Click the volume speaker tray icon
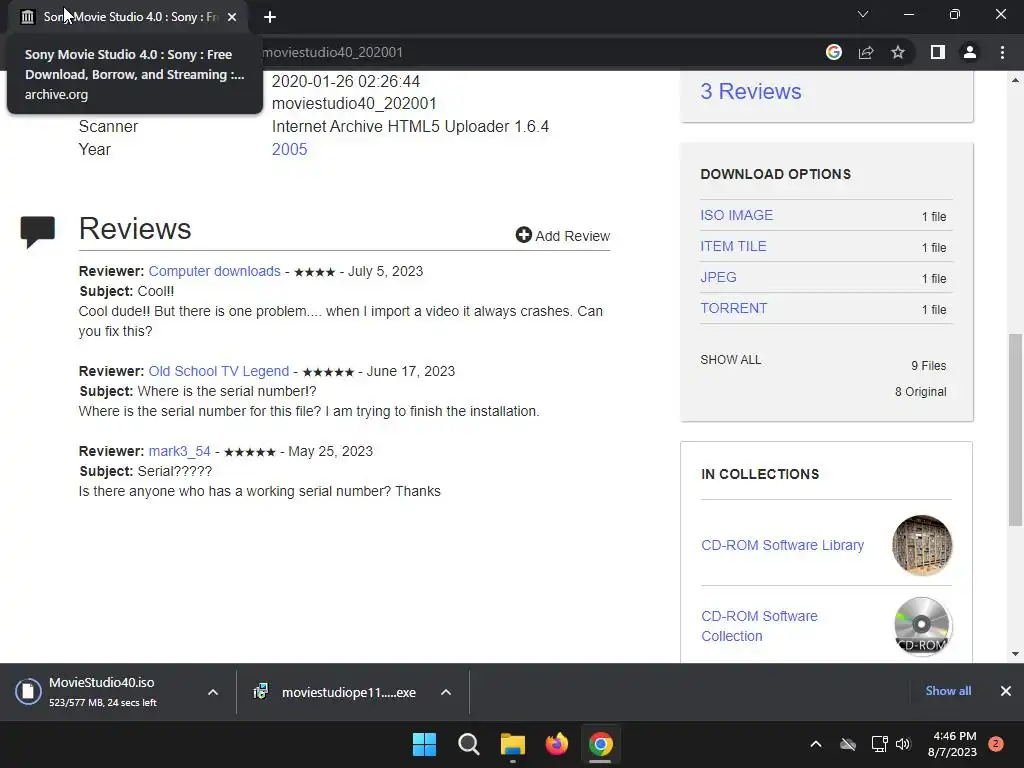Image resolution: width=1024 pixels, height=768 pixels. [x=903, y=744]
